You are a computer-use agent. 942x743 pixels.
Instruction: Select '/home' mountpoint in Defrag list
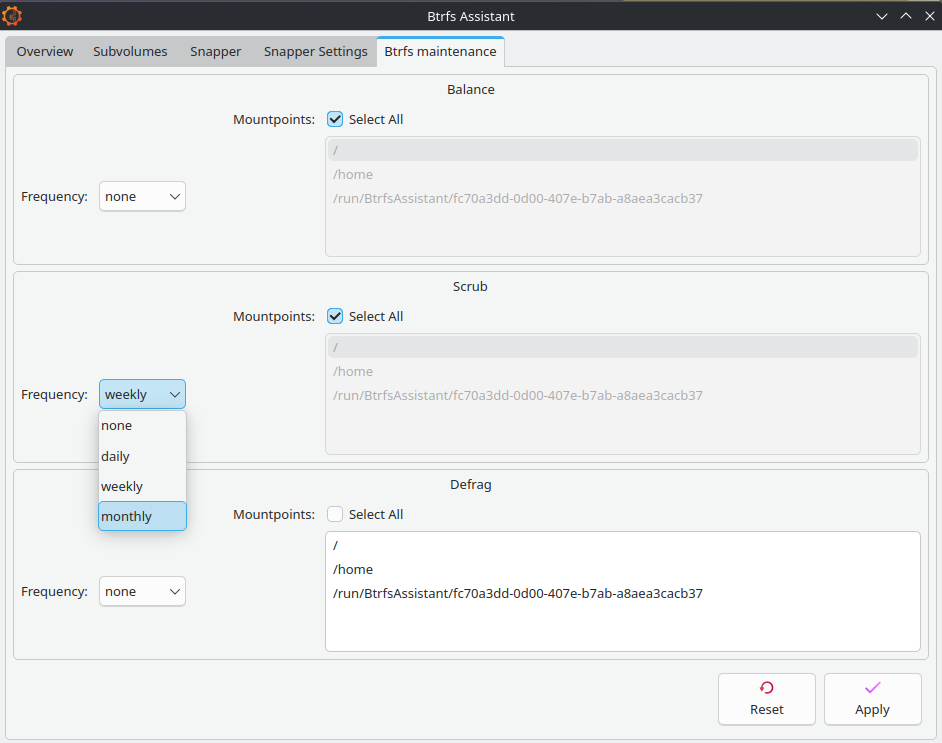[623, 569]
